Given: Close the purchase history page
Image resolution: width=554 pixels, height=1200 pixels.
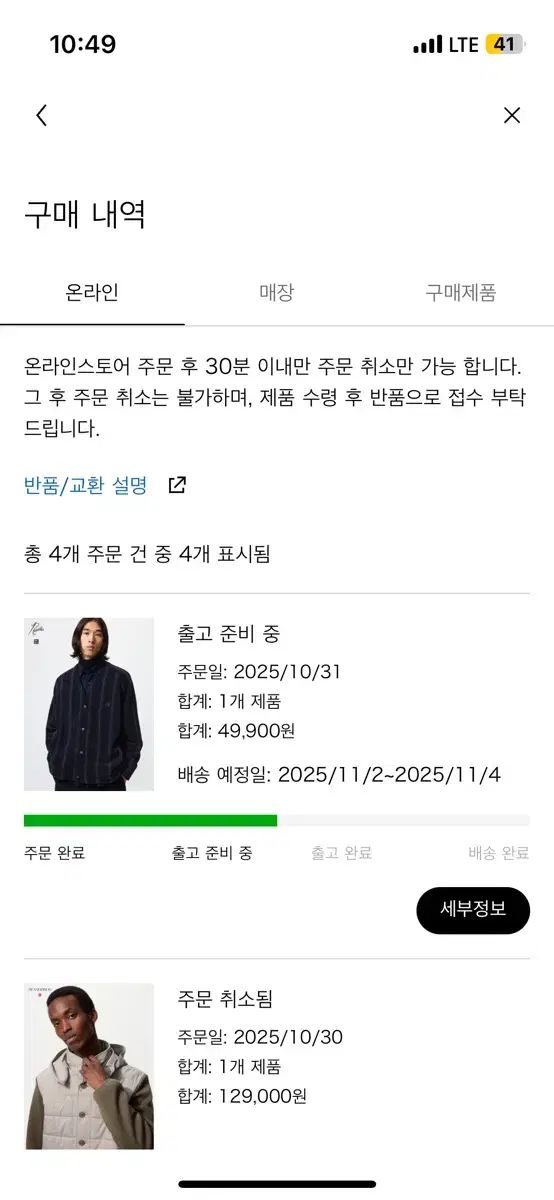Looking at the screenshot, I should [x=512, y=115].
